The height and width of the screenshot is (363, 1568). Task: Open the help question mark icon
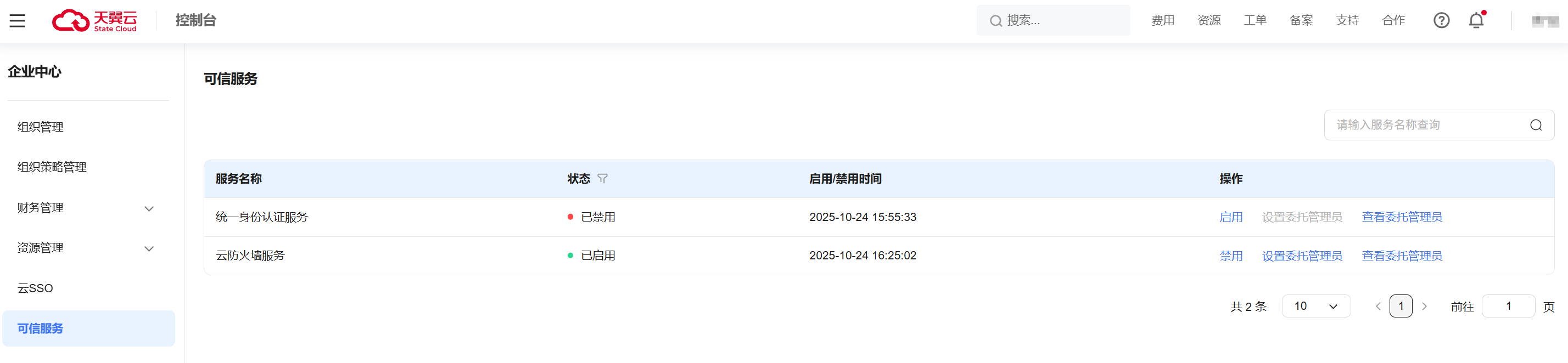pyautogui.click(x=1441, y=21)
